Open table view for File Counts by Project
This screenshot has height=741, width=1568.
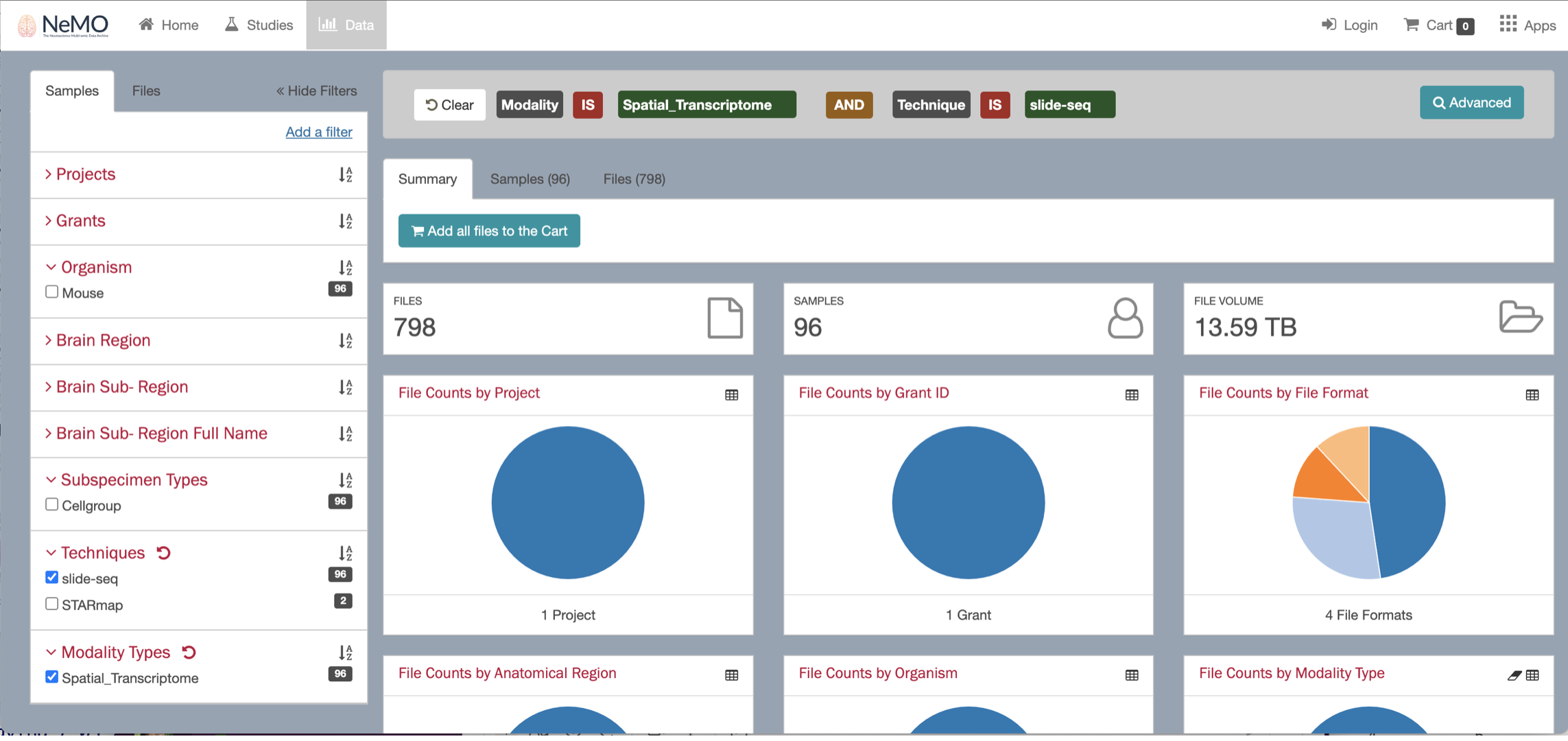(731, 395)
